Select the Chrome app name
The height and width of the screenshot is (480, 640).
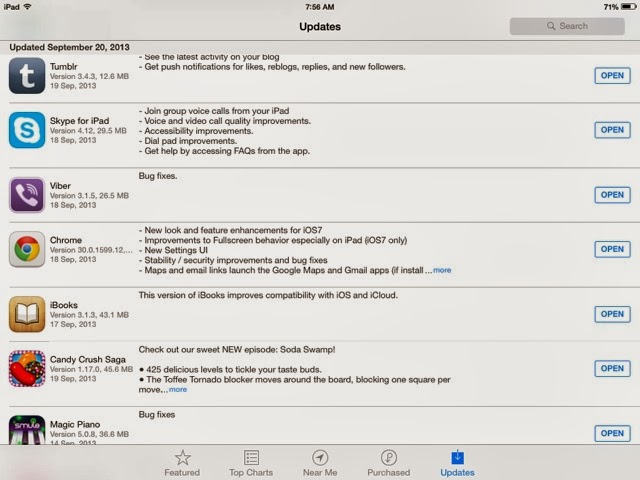66,240
